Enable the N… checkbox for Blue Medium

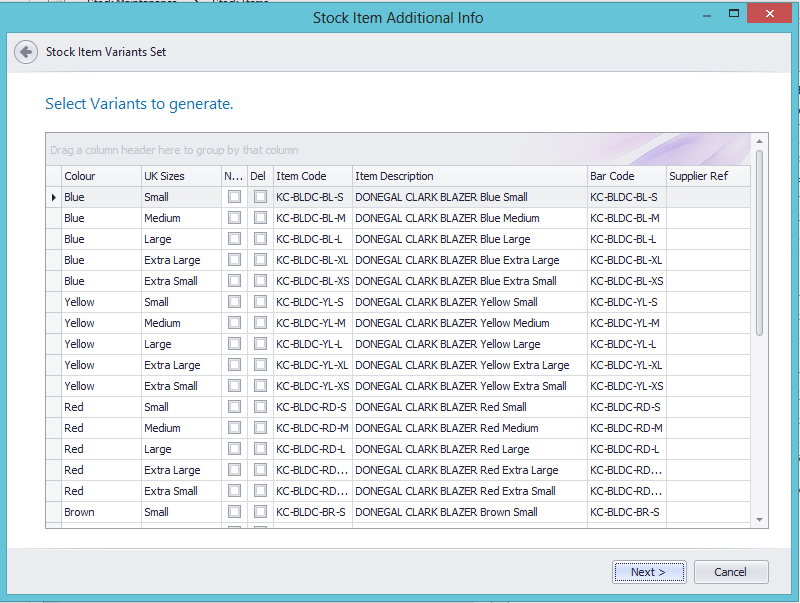point(234,218)
